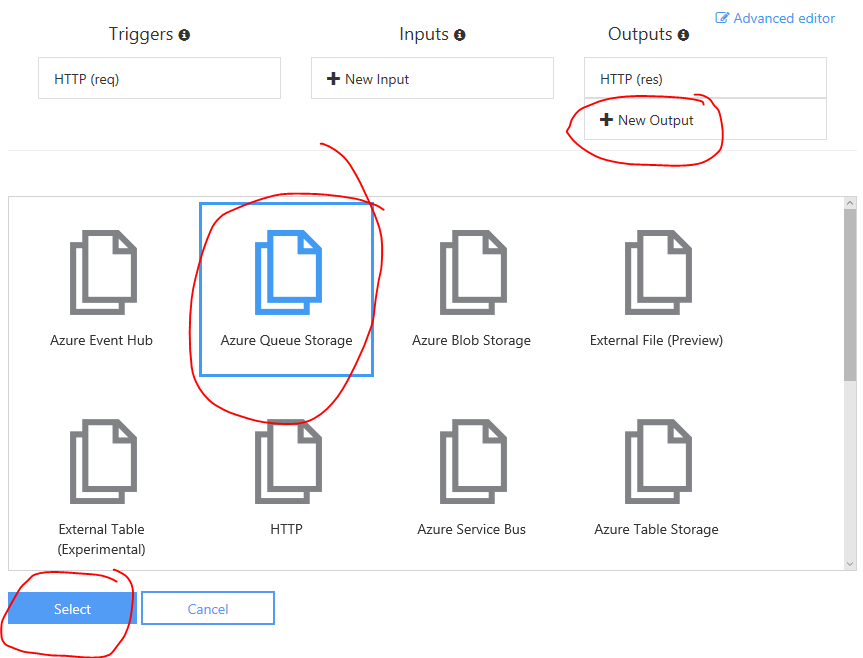Choose External Table (Experimental) icon

click(102, 462)
